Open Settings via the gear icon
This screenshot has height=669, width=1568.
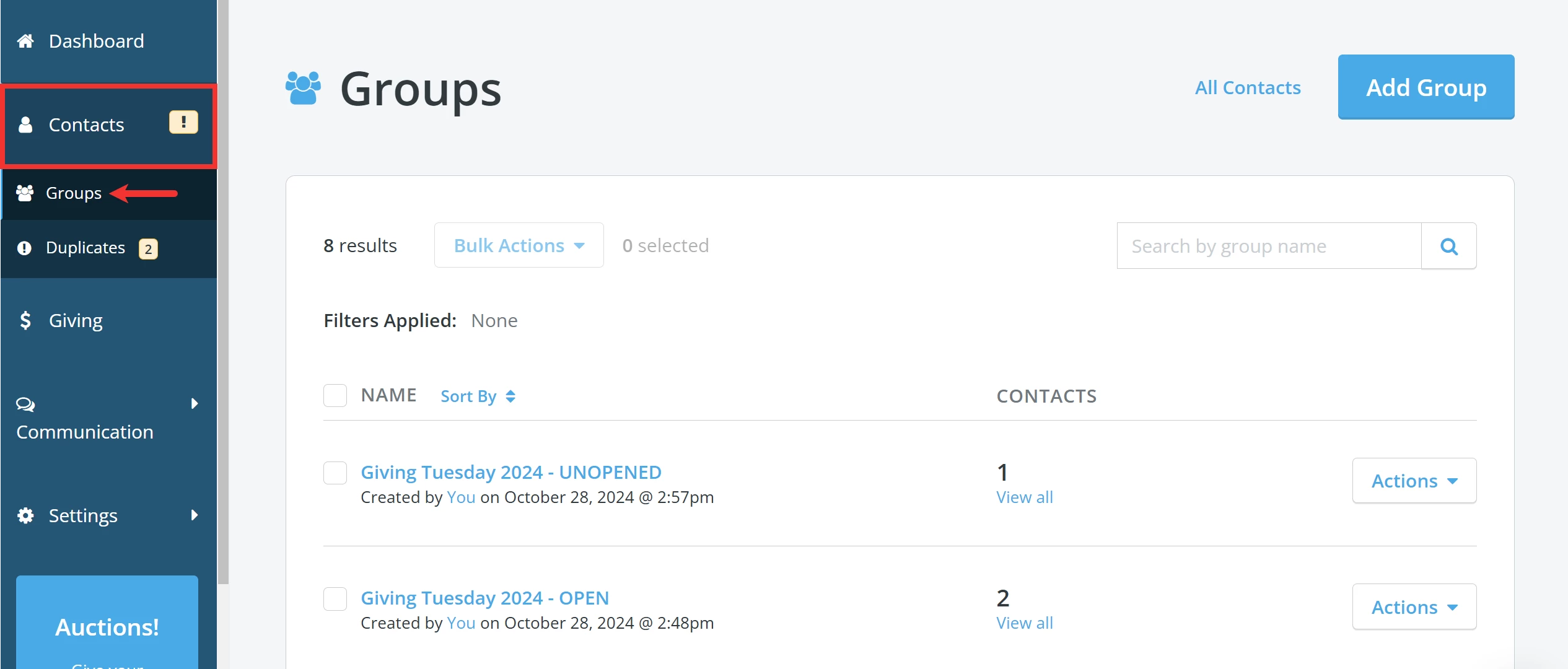pyautogui.click(x=25, y=515)
